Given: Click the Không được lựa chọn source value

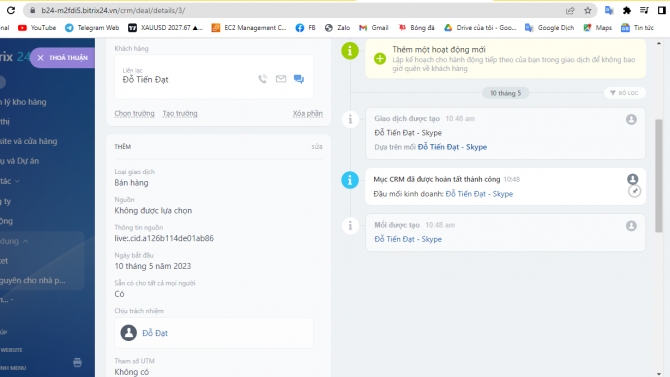Looking at the screenshot, I should 153,211.
